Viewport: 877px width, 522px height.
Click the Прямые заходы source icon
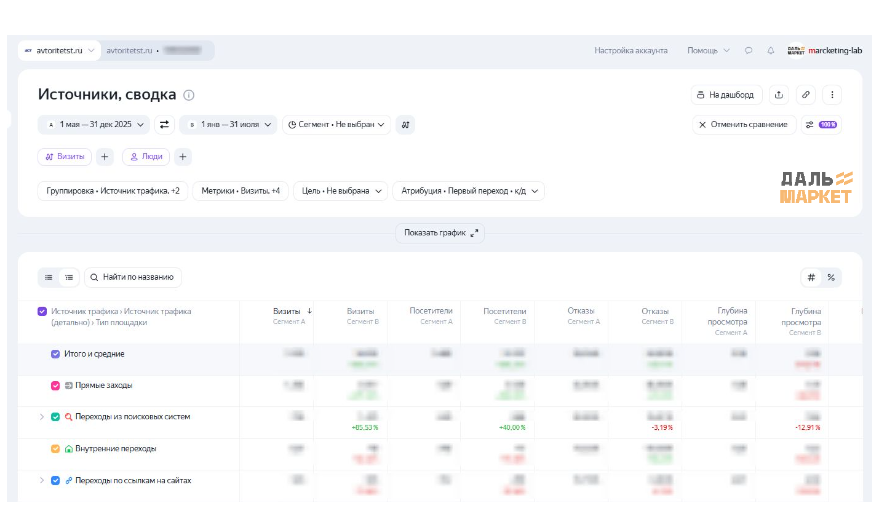point(68,385)
